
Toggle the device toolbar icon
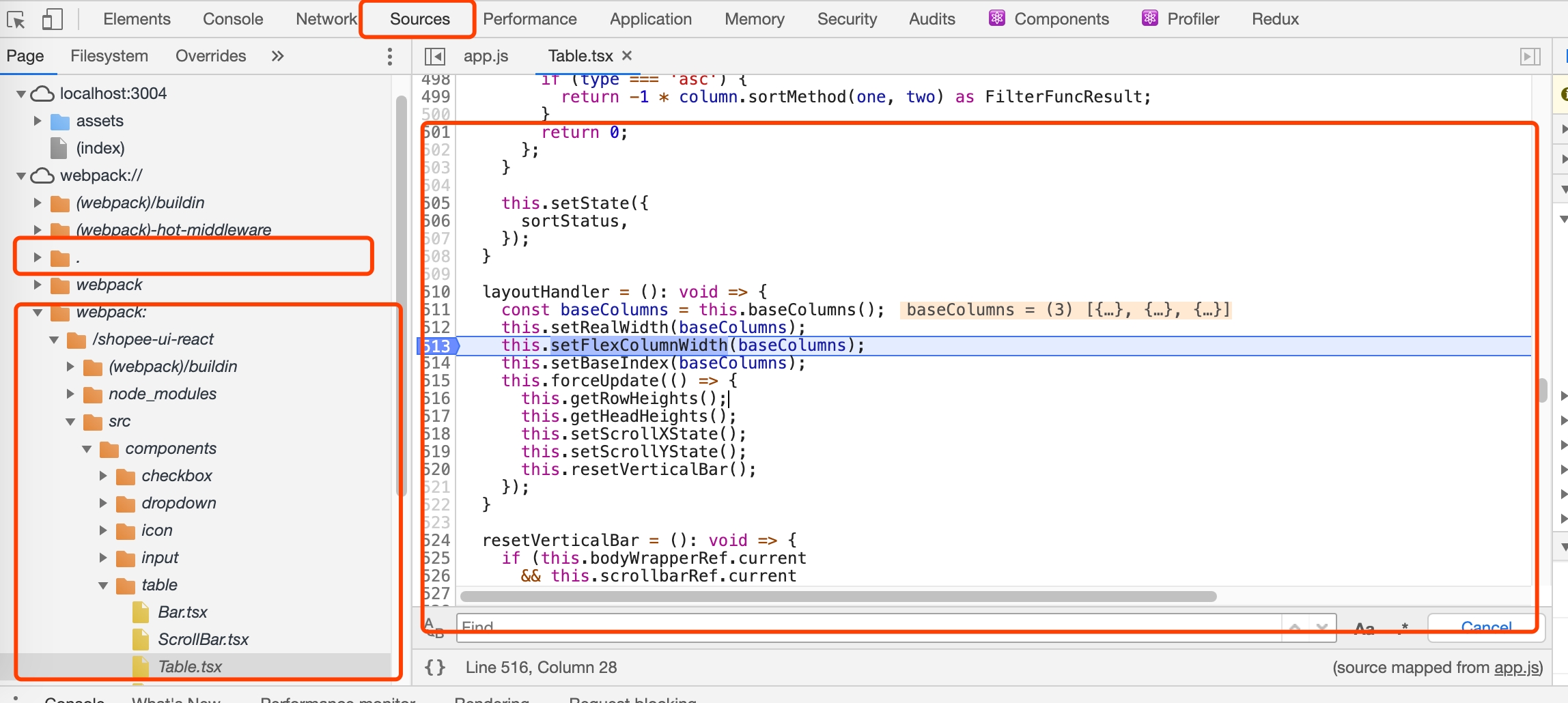pos(52,20)
